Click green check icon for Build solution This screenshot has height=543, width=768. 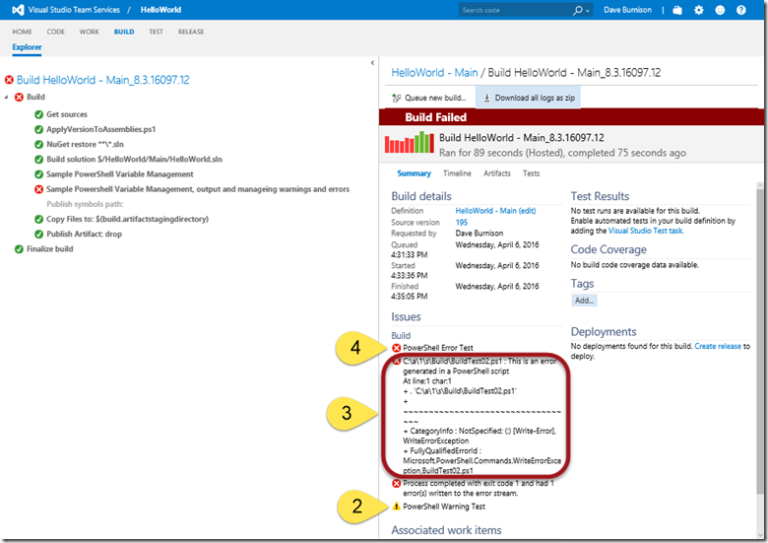pos(39,160)
